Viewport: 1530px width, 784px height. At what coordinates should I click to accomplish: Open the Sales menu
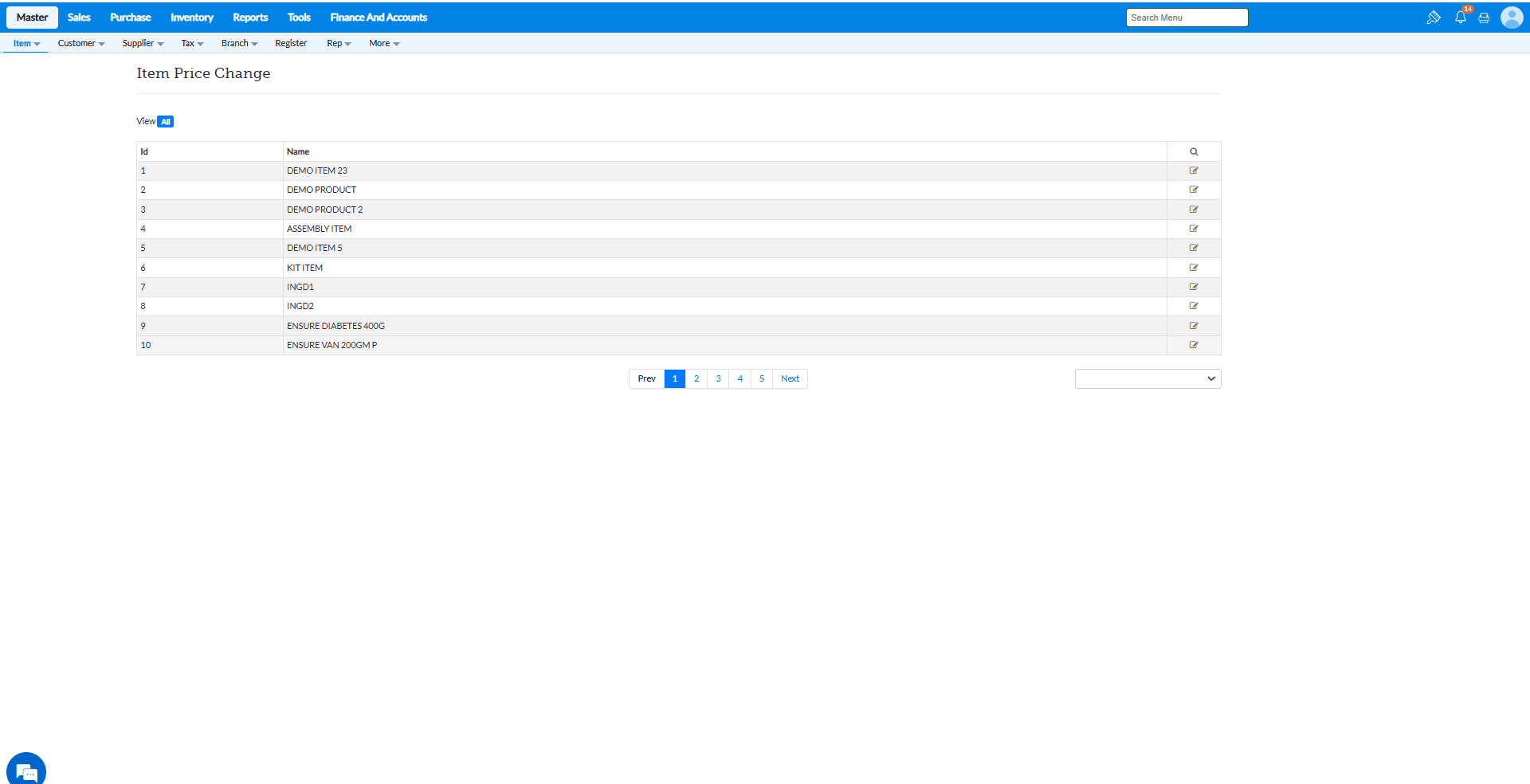point(79,18)
